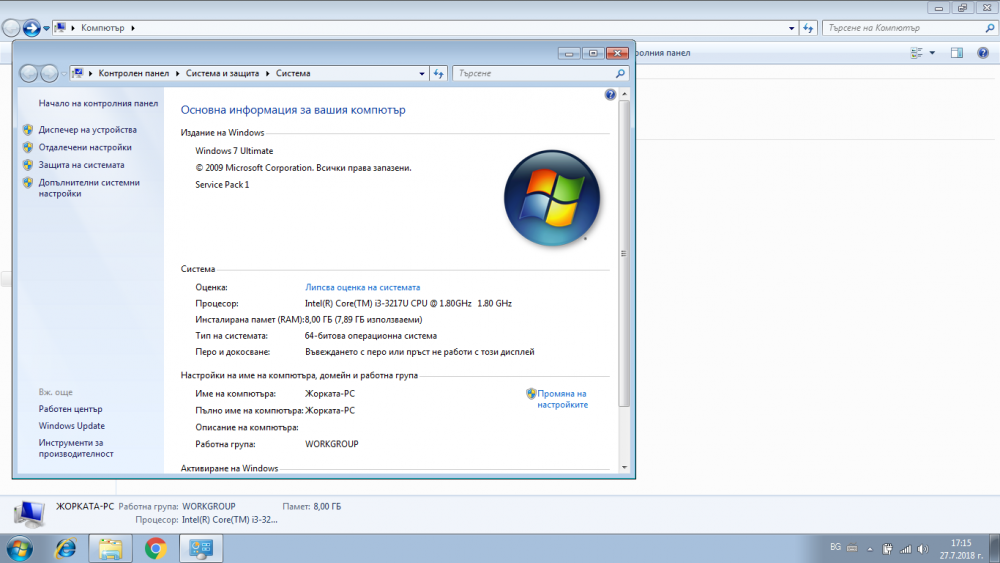Screen dimensions: 1000x563
Task: Open the on-screen keyboard tray icon
Action: coord(852,548)
